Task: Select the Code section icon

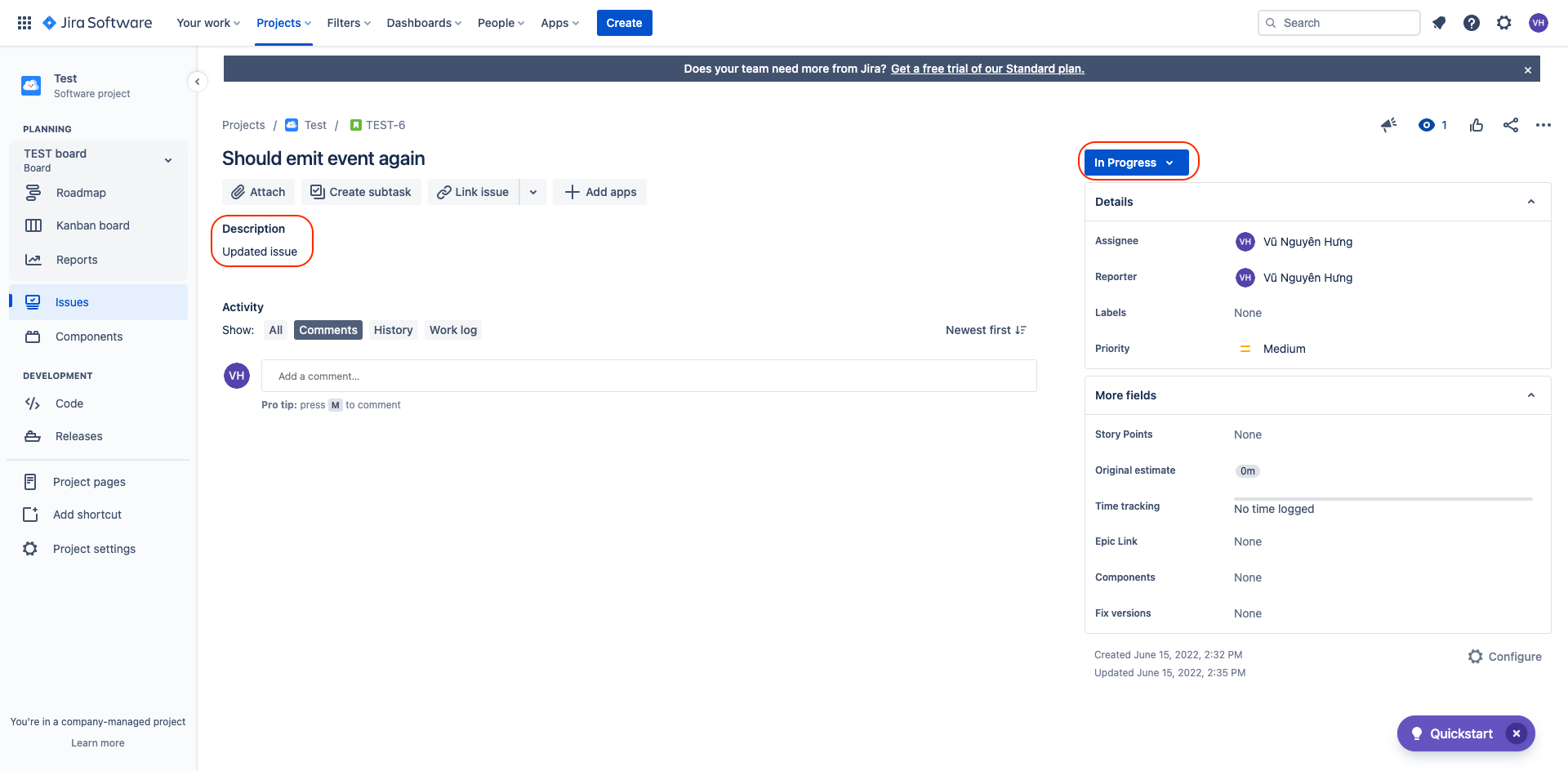Action: pyautogui.click(x=33, y=403)
